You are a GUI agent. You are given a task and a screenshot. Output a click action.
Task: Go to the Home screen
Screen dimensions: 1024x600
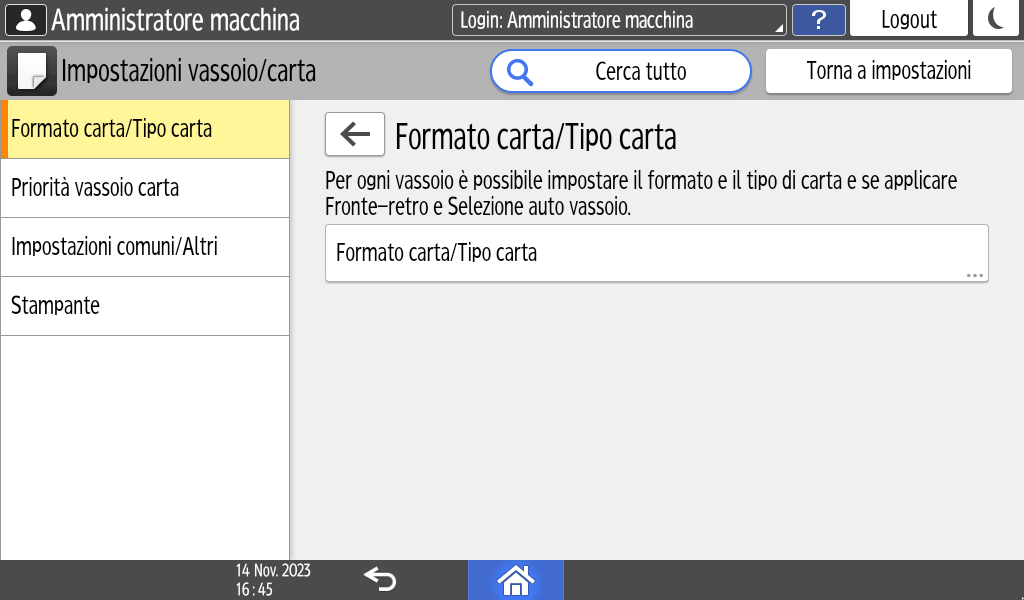(x=516, y=580)
